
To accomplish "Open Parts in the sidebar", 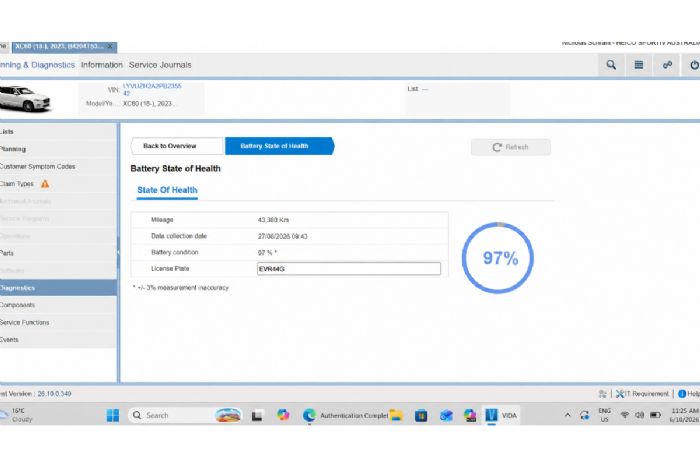I will pos(58,253).
